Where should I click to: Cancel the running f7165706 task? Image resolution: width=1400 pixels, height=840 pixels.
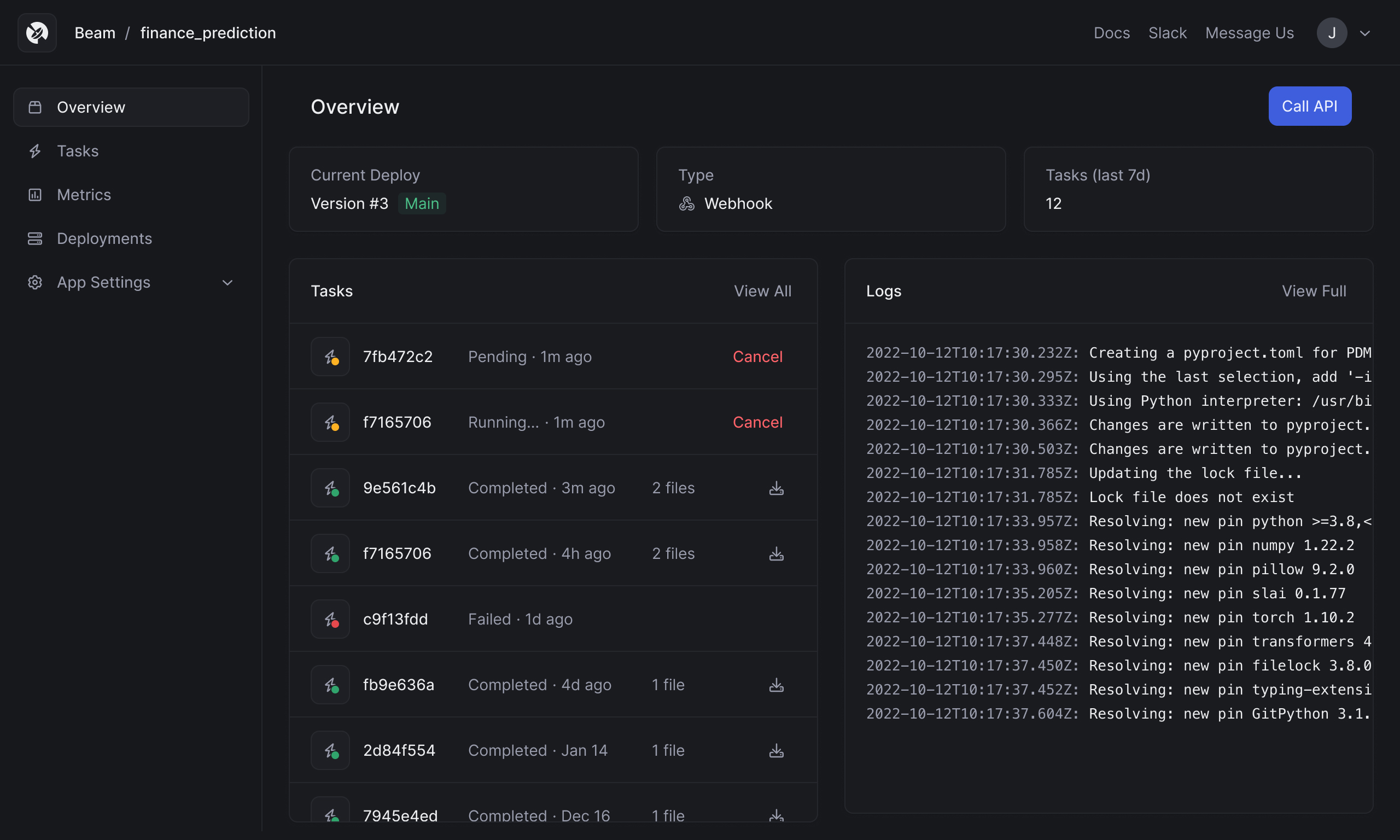click(x=757, y=422)
